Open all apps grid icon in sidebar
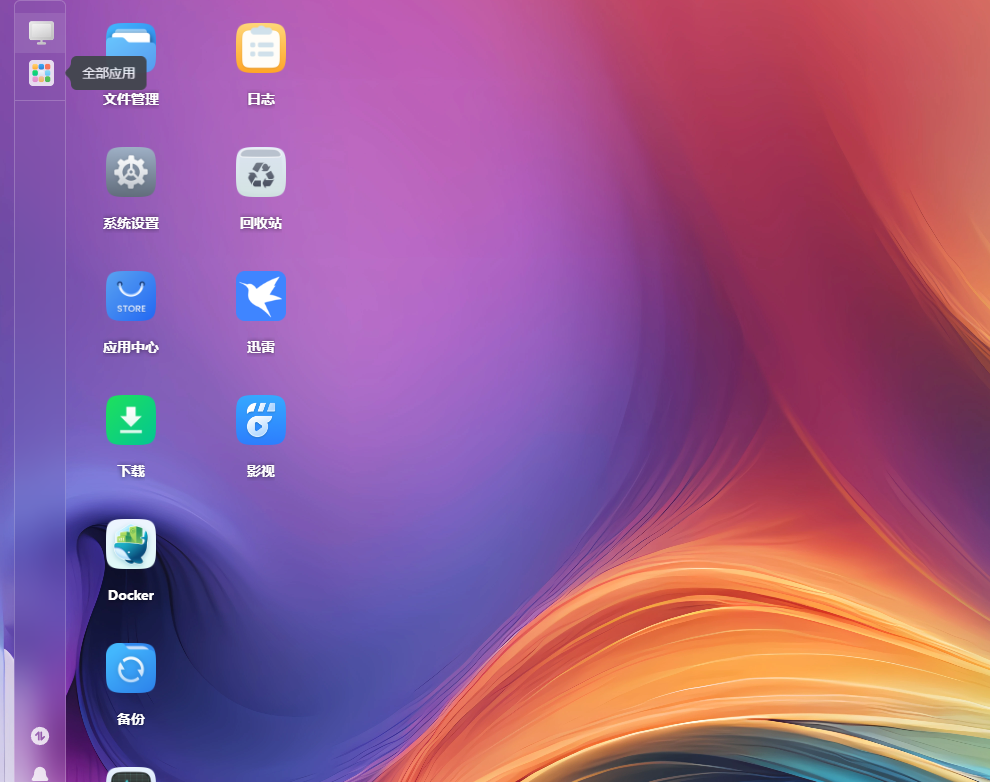The height and width of the screenshot is (782, 990). coord(41,73)
